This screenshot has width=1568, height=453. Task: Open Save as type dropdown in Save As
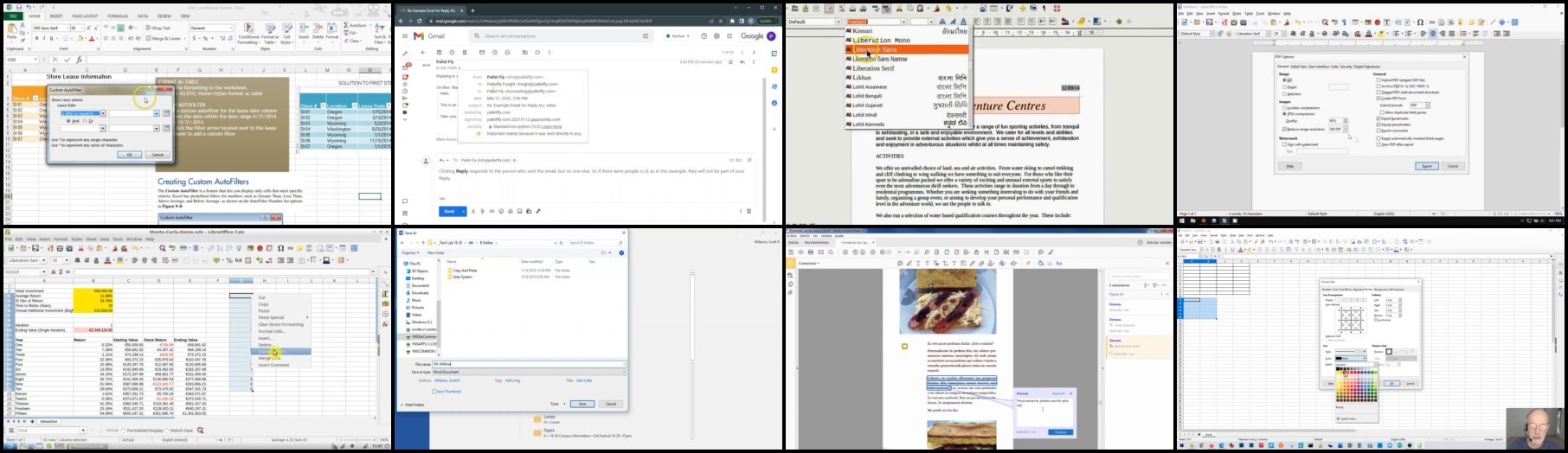530,372
